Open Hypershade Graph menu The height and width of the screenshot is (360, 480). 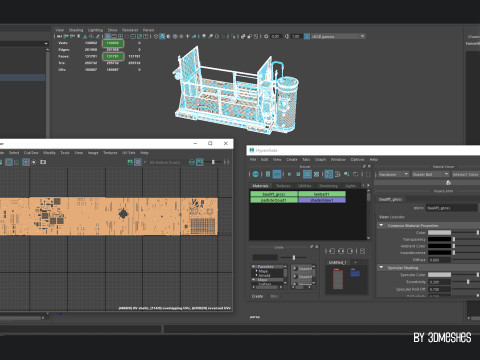coord(320,160)
